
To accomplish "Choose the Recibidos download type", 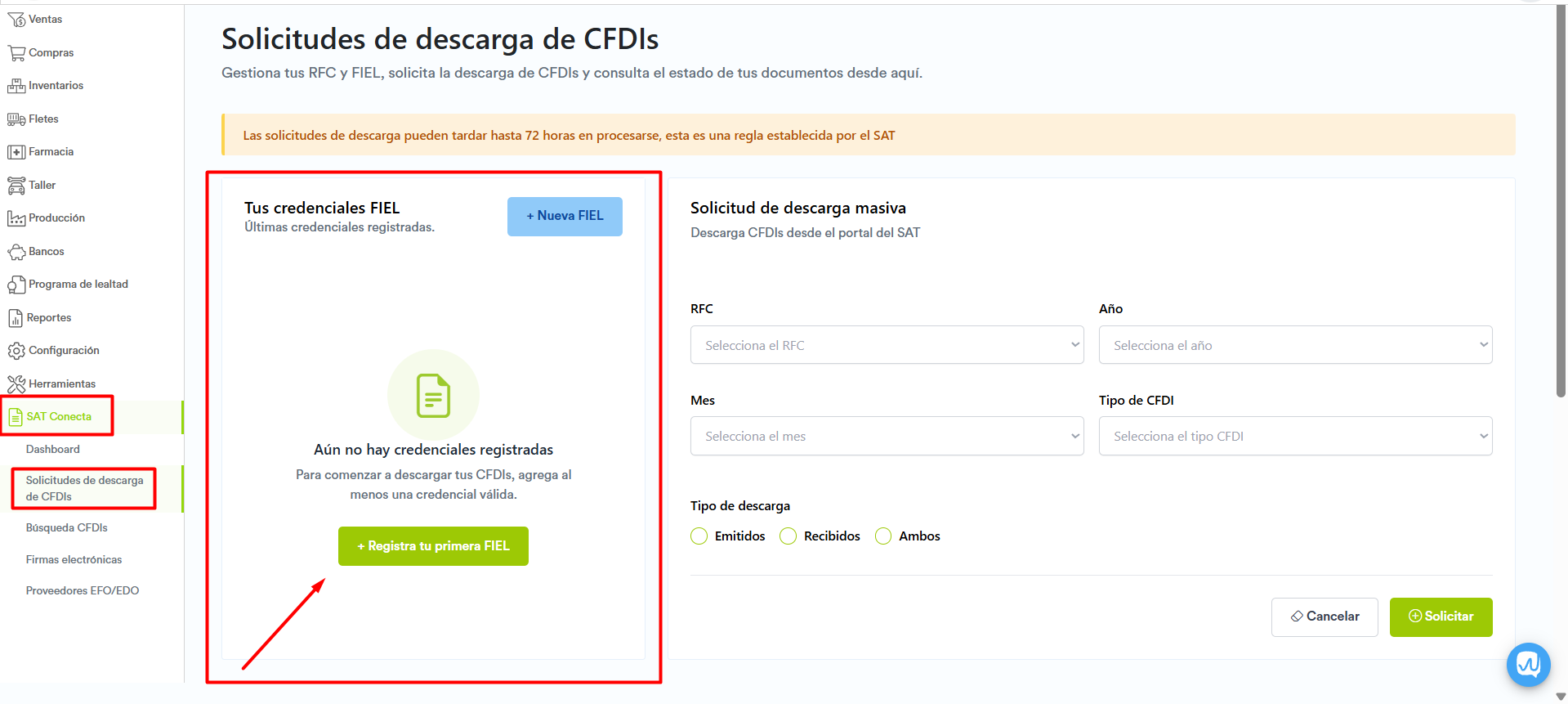I will pos(788,536).
